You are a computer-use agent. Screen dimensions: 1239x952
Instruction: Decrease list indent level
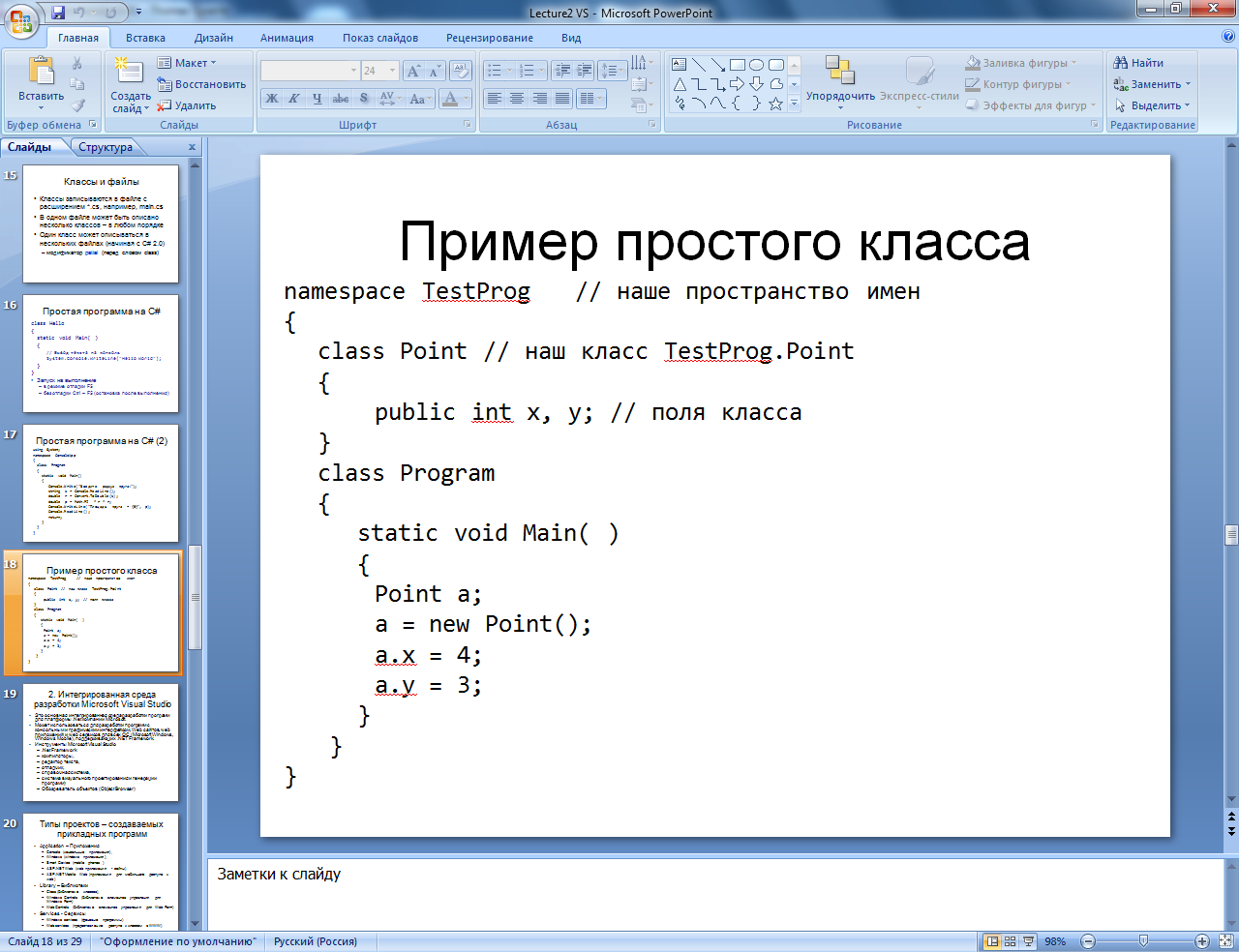click(x=562, y=71)
